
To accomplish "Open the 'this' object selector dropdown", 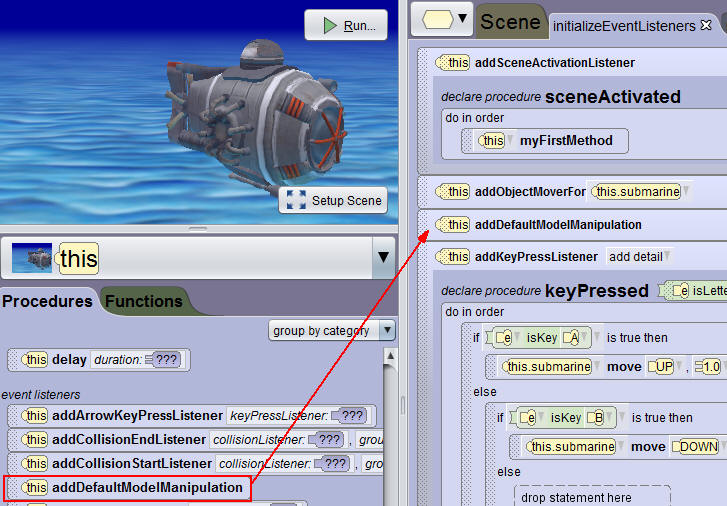I will [383, 257].
